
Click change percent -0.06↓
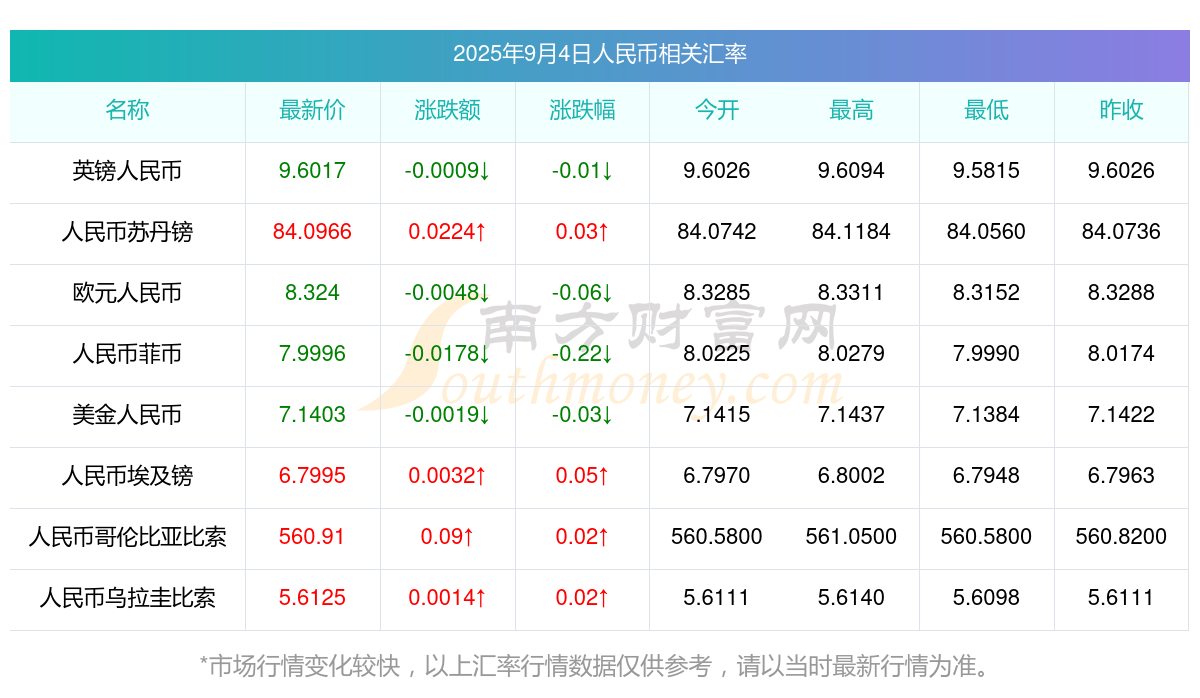582,293
